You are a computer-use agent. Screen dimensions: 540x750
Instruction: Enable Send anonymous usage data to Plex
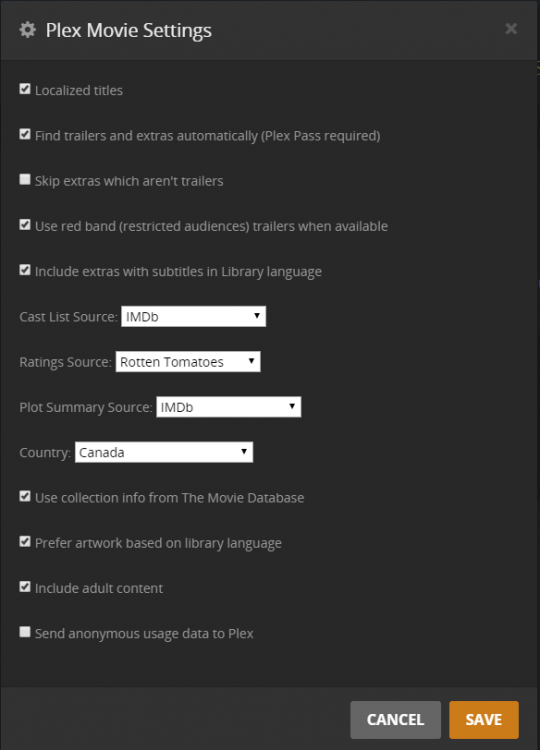25,632
